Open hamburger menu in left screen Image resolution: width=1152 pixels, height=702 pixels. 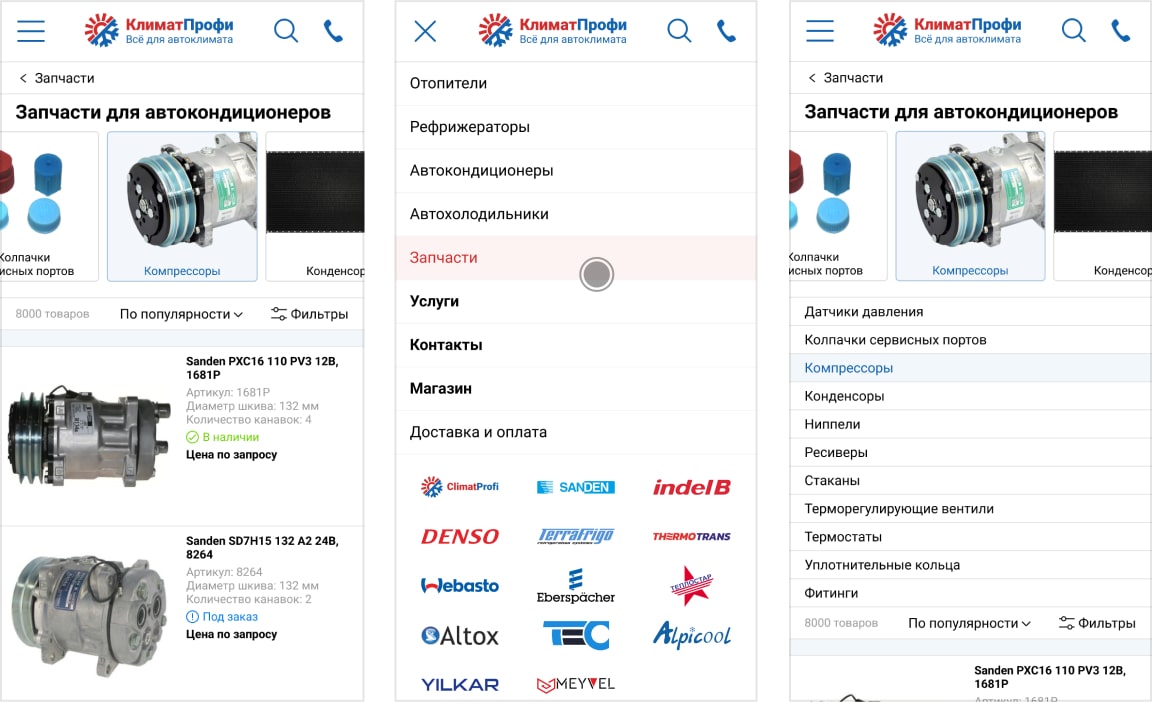[31, 31]
